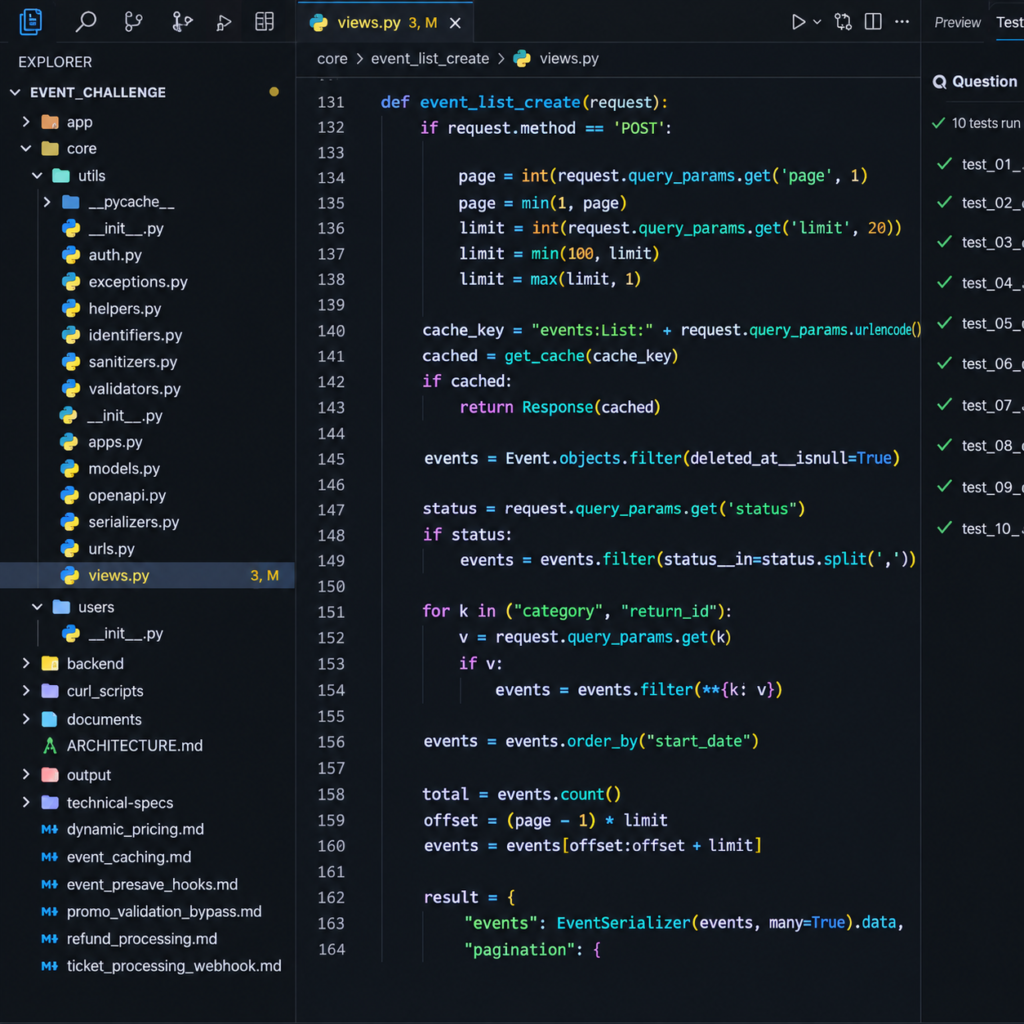The height and width of the screenshot is (1024, 1024).
Task: Open the Extensions grid icon
Action: coord(264,22)
